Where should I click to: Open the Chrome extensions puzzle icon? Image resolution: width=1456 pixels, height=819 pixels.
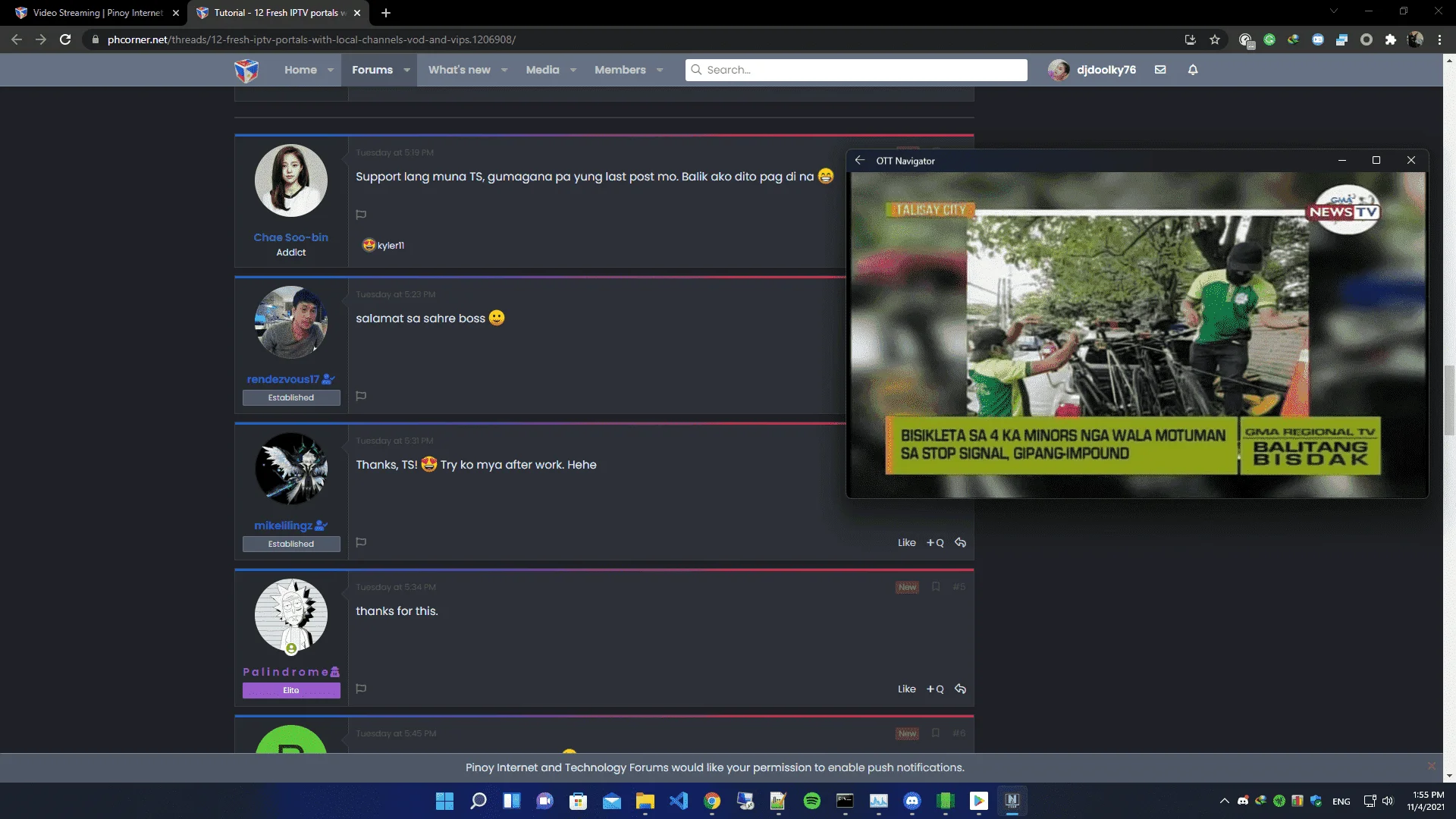click(1390, 39)
